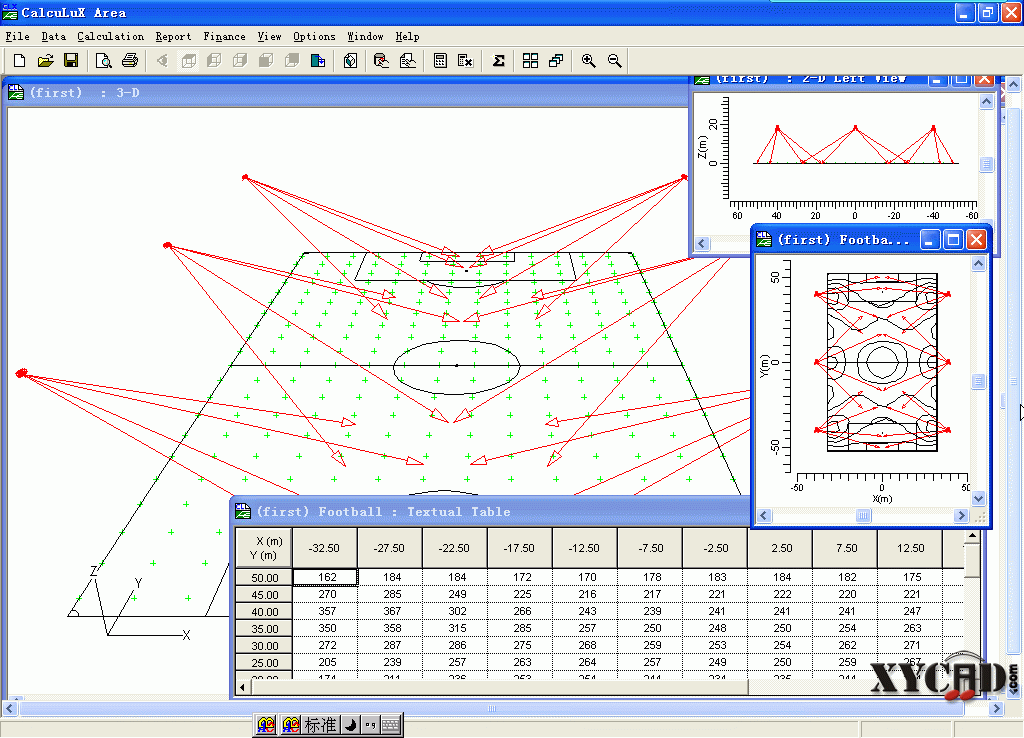Click main workspace horizontal scroll-left arrow

[9, 708]
